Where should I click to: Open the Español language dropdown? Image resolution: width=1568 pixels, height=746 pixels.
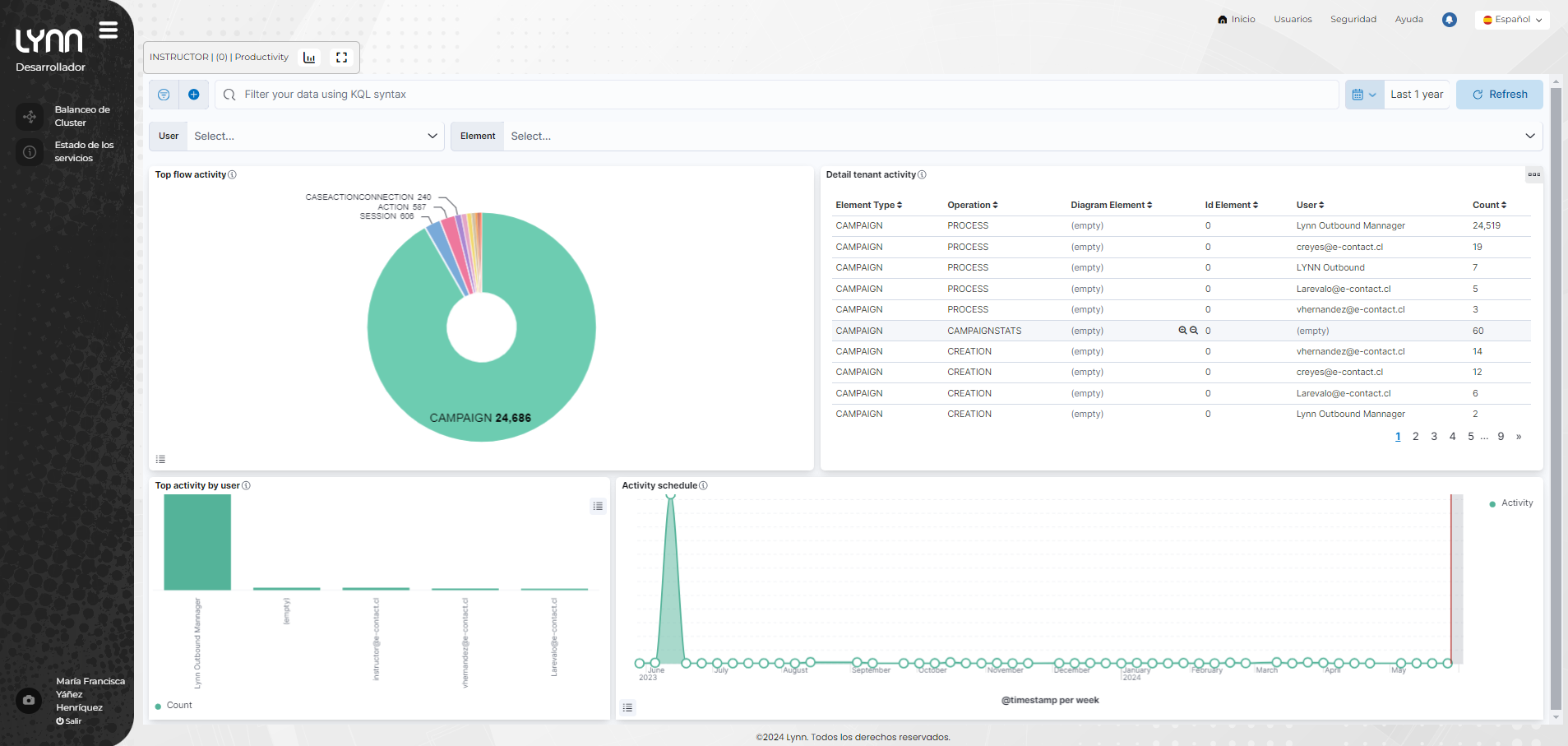click(x=1512, y=20)
